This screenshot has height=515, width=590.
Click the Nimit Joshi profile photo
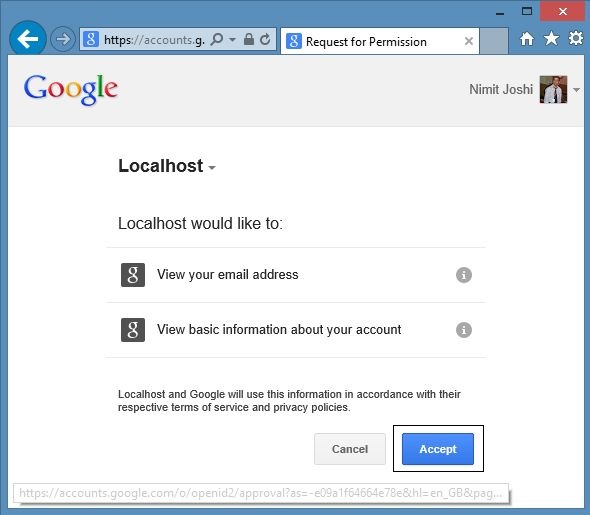click(553, 90)
